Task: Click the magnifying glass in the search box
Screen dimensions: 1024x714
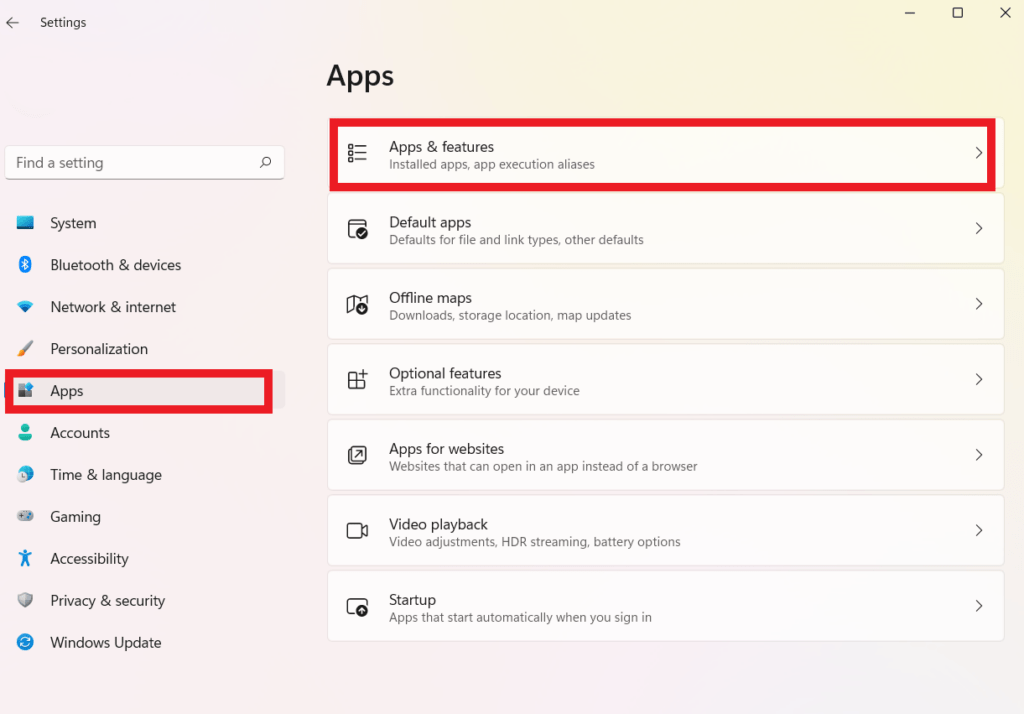Action: [x=265, y=162]
